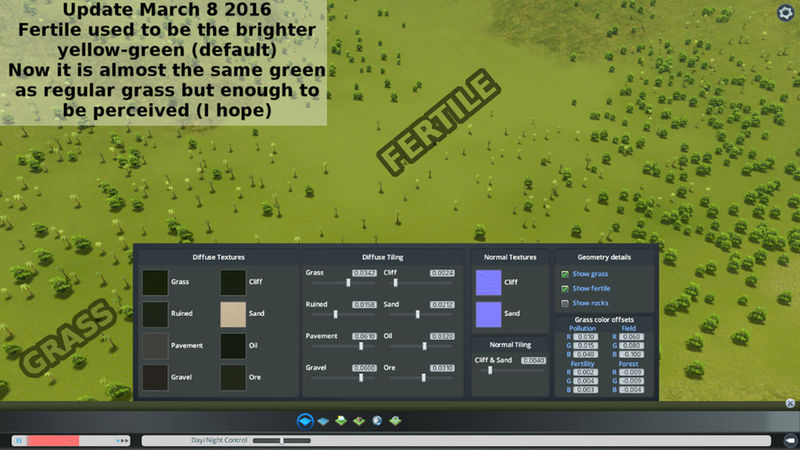800x450 pixels.
Task: Pick the Pavement diffuse texture thumbnail
Action: (x=155, y=346)
